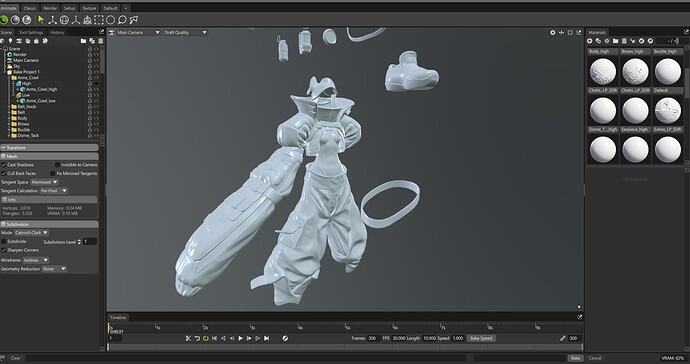Toggle Sharpen Corners checkbox
Viewport: 690px width, 364px height.
[4, 250]
